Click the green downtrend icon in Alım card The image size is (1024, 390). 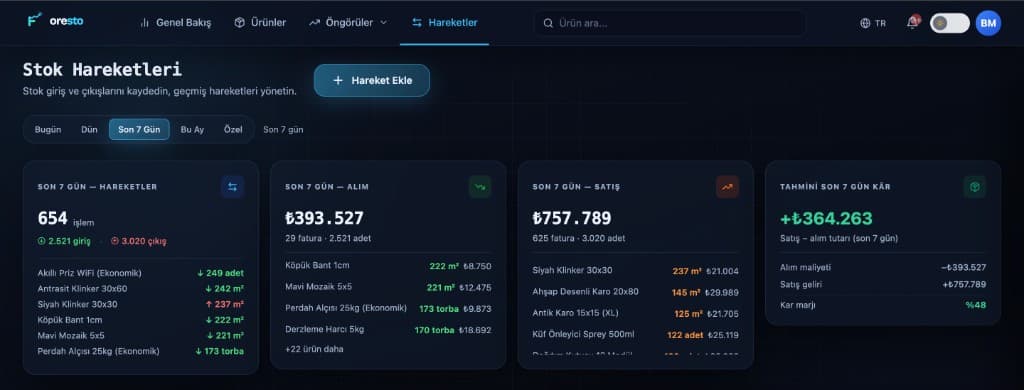pyautogui.click(x=480, y=187)
